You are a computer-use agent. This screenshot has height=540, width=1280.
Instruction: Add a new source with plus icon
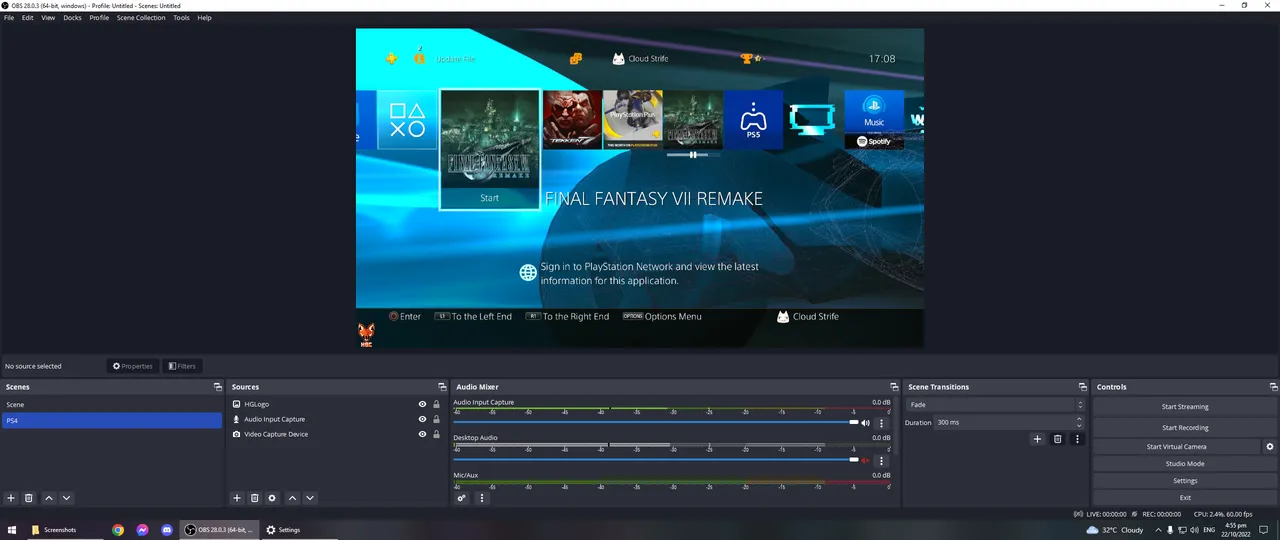click(237, 498)
